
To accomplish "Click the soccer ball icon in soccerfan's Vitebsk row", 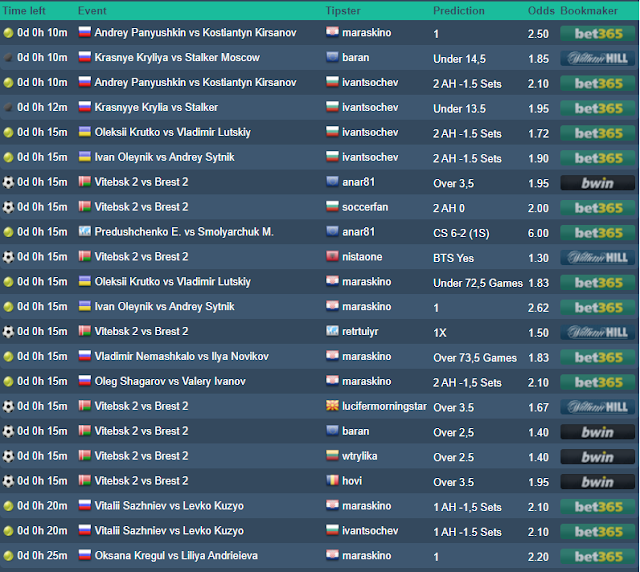I will click(8, 207).
